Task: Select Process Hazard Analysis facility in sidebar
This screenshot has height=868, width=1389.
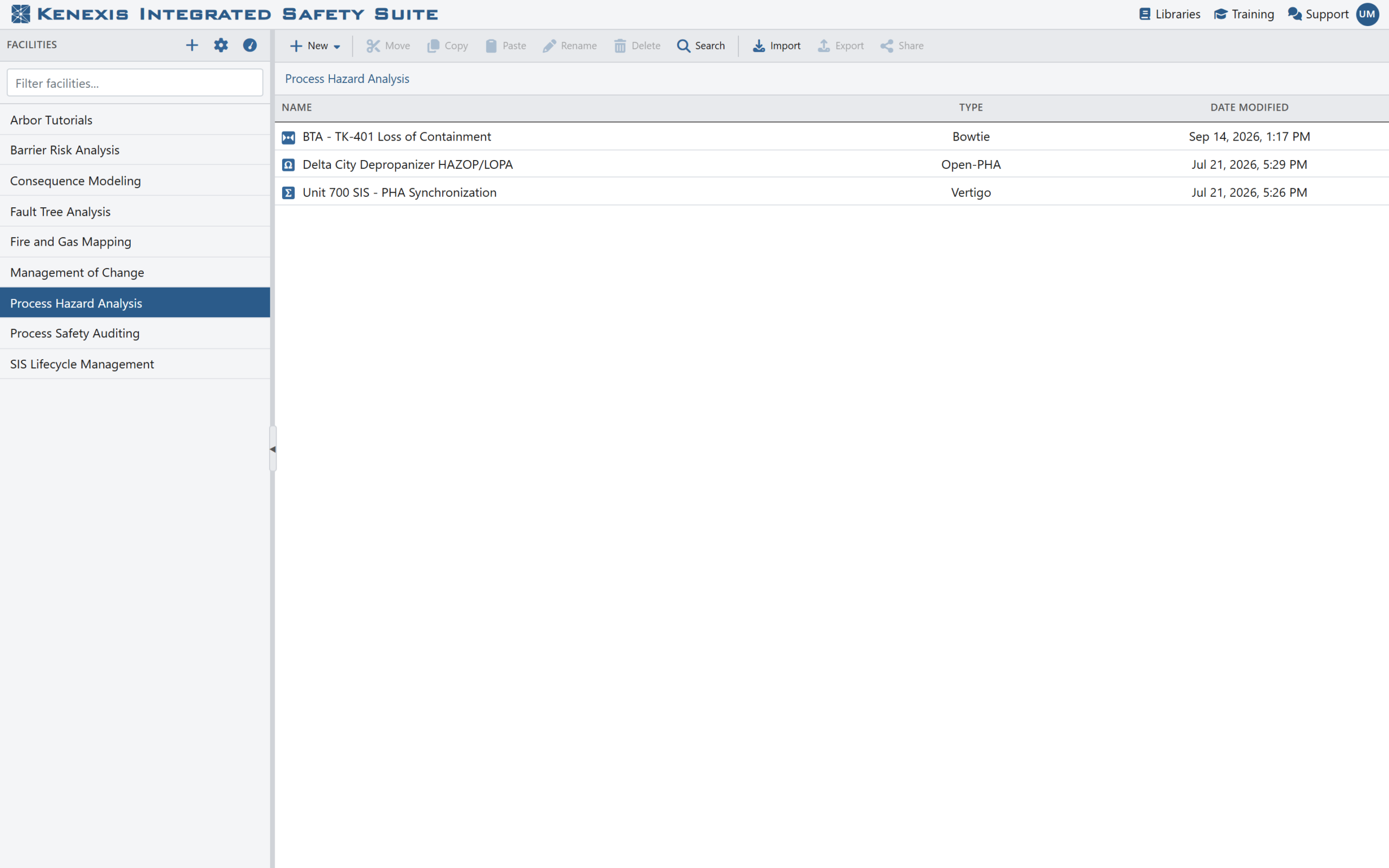Action: pos(135,303)
